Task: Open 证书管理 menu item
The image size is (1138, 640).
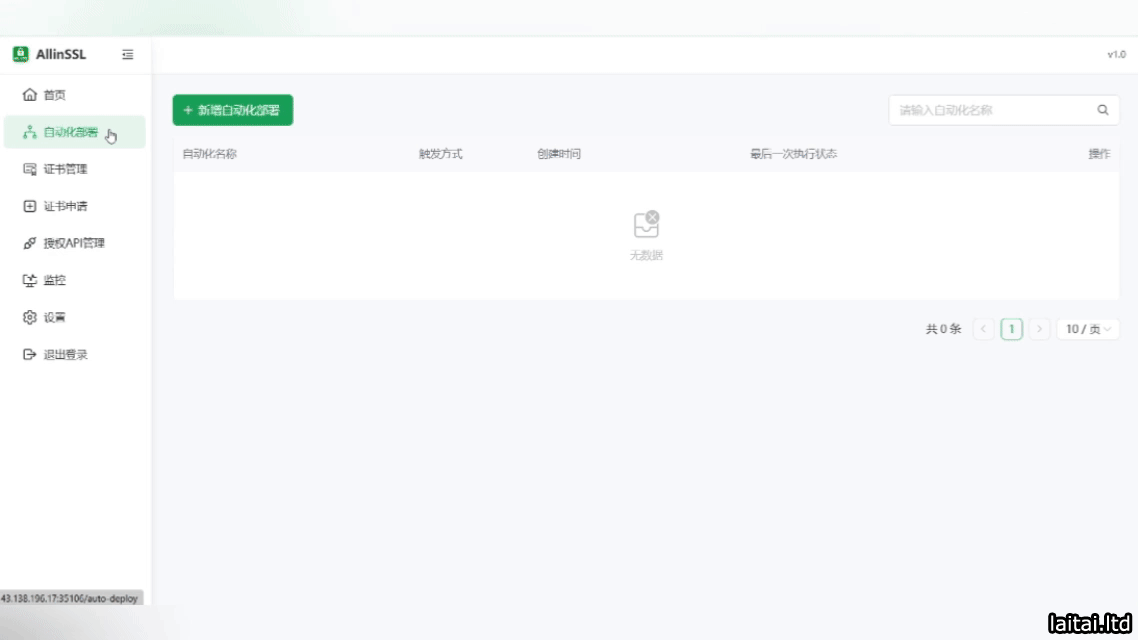Action: pos(65,169)
